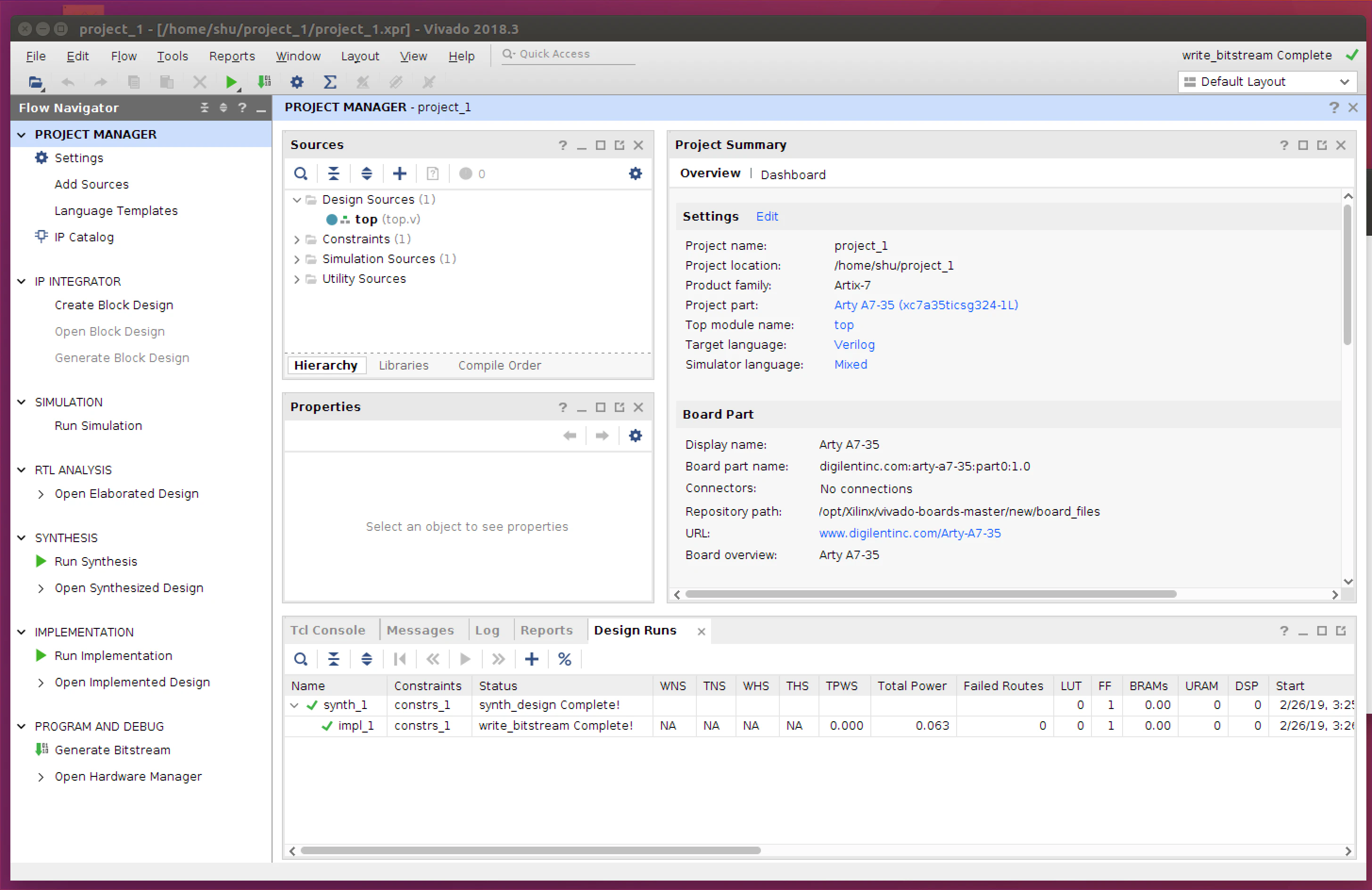The image size is (1372, 890).
Task: Click Sources panel help question mark
Action: click(x=562, y=145)
